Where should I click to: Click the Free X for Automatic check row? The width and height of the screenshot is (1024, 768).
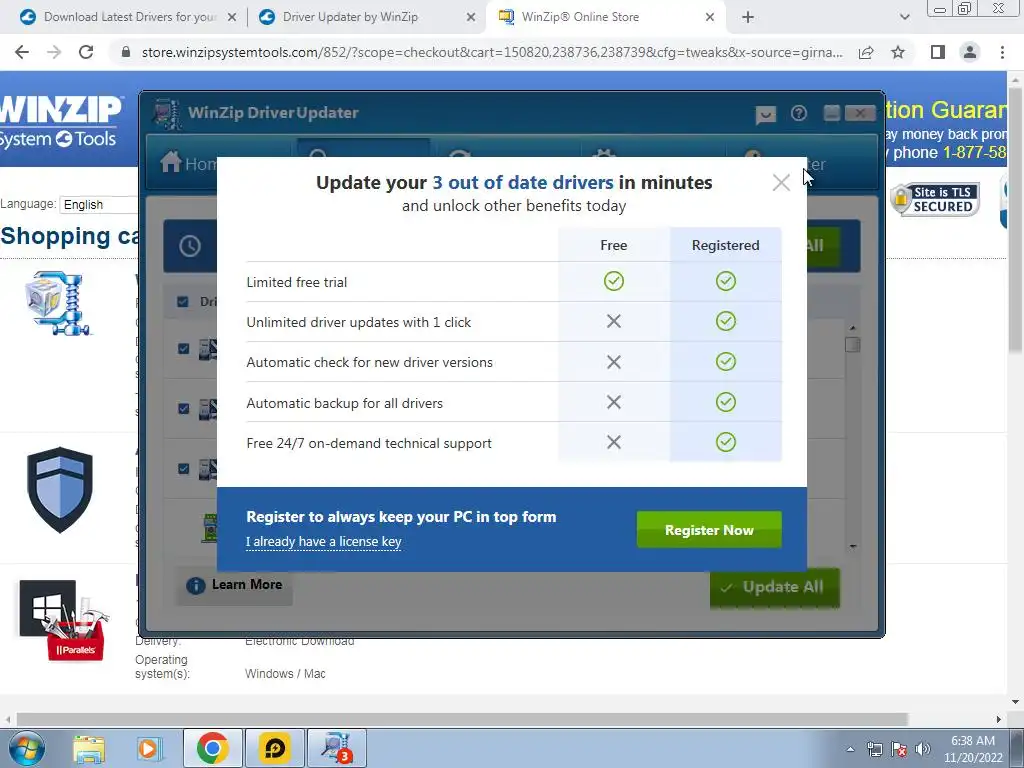pyautogui.click(x=613, y=362)
